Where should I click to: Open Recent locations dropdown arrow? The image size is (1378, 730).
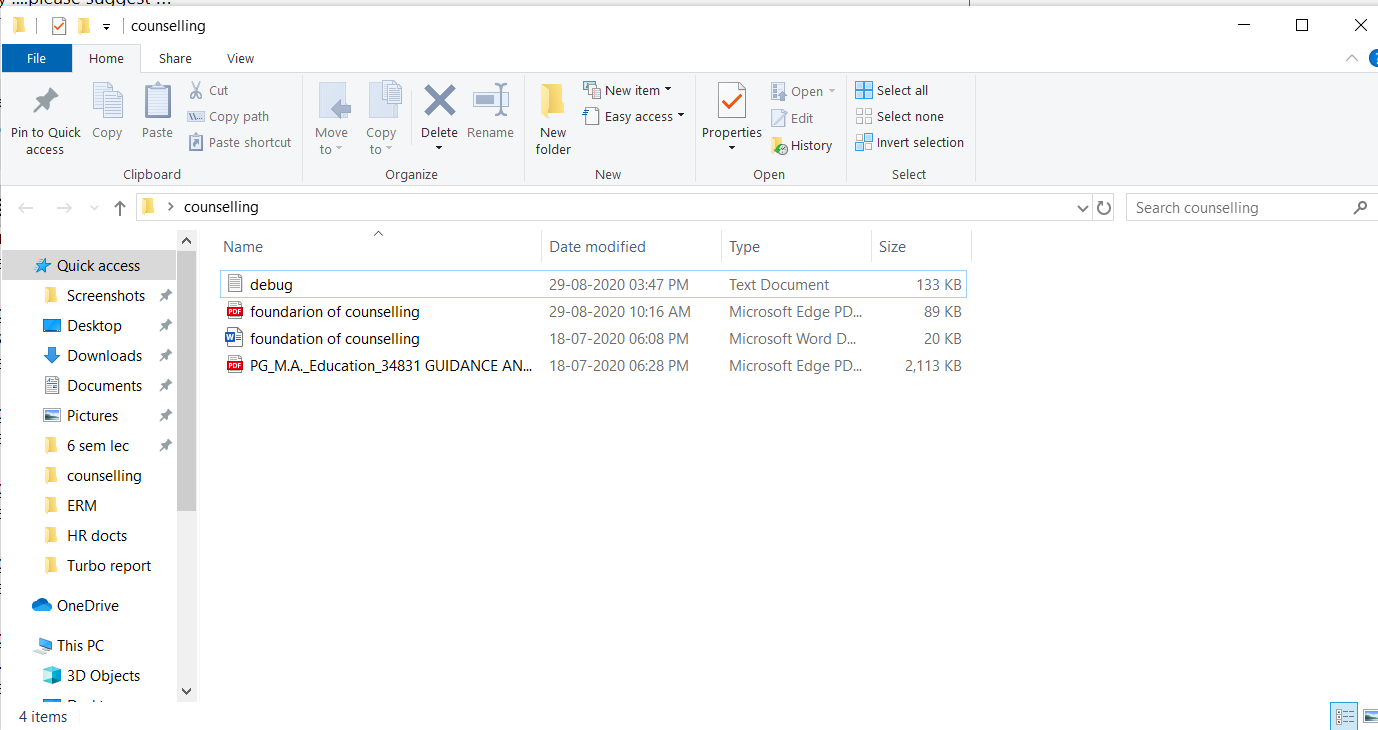pos(95,208)
